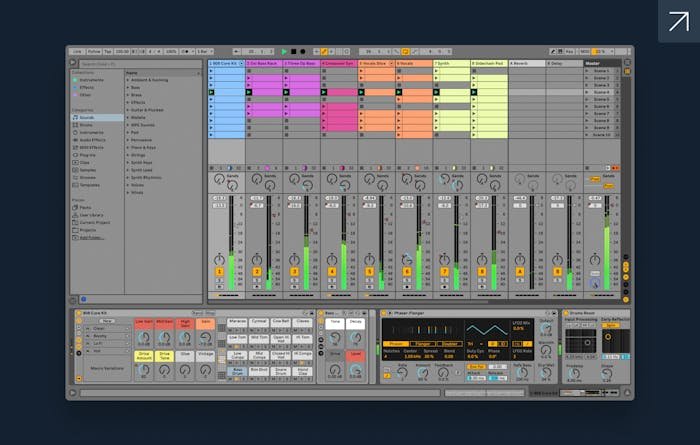Click the round Record button
This screenshot has width=700, height=445.
(x=304, y=51)
